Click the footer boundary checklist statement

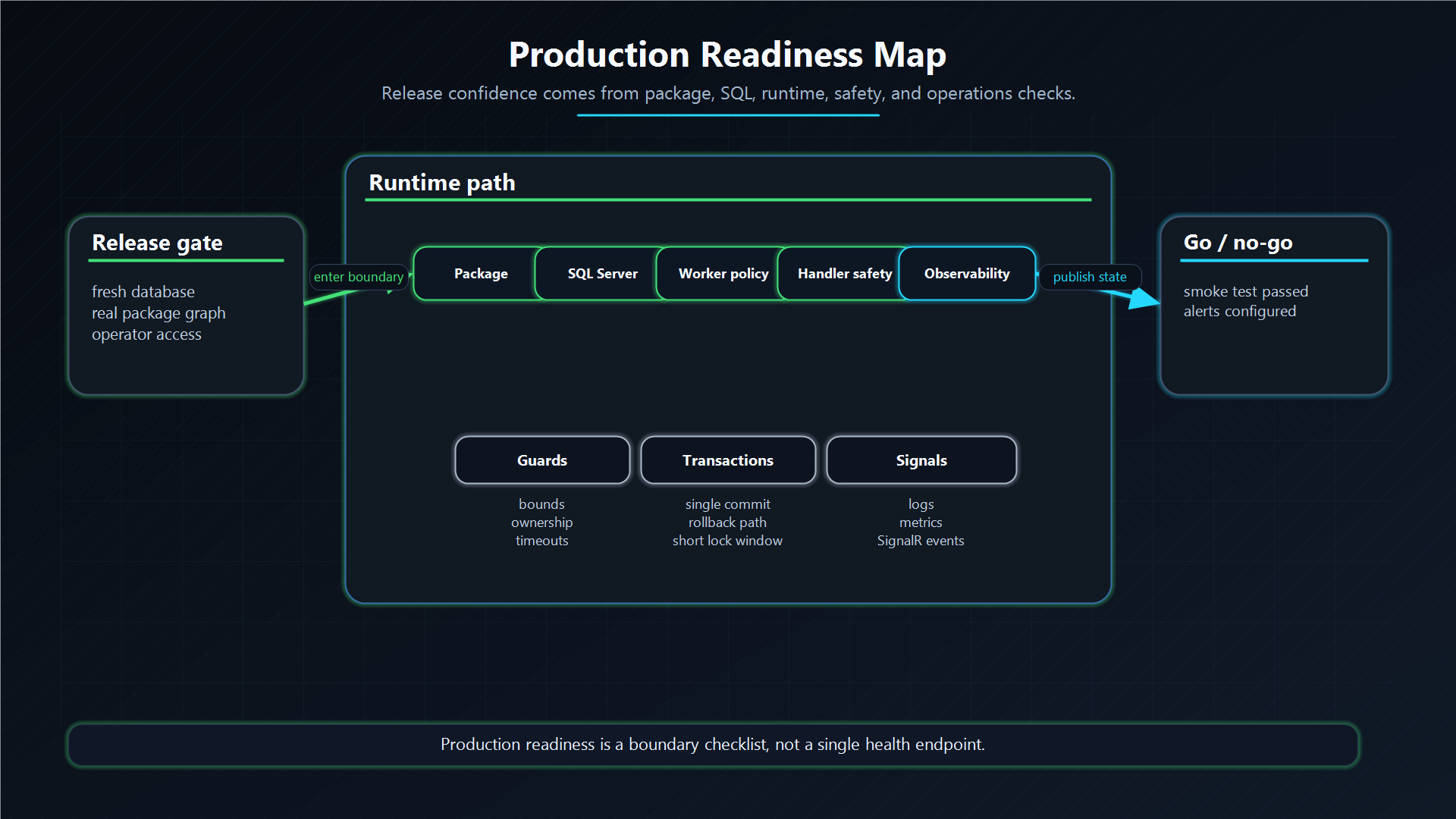tap(713, 745)
